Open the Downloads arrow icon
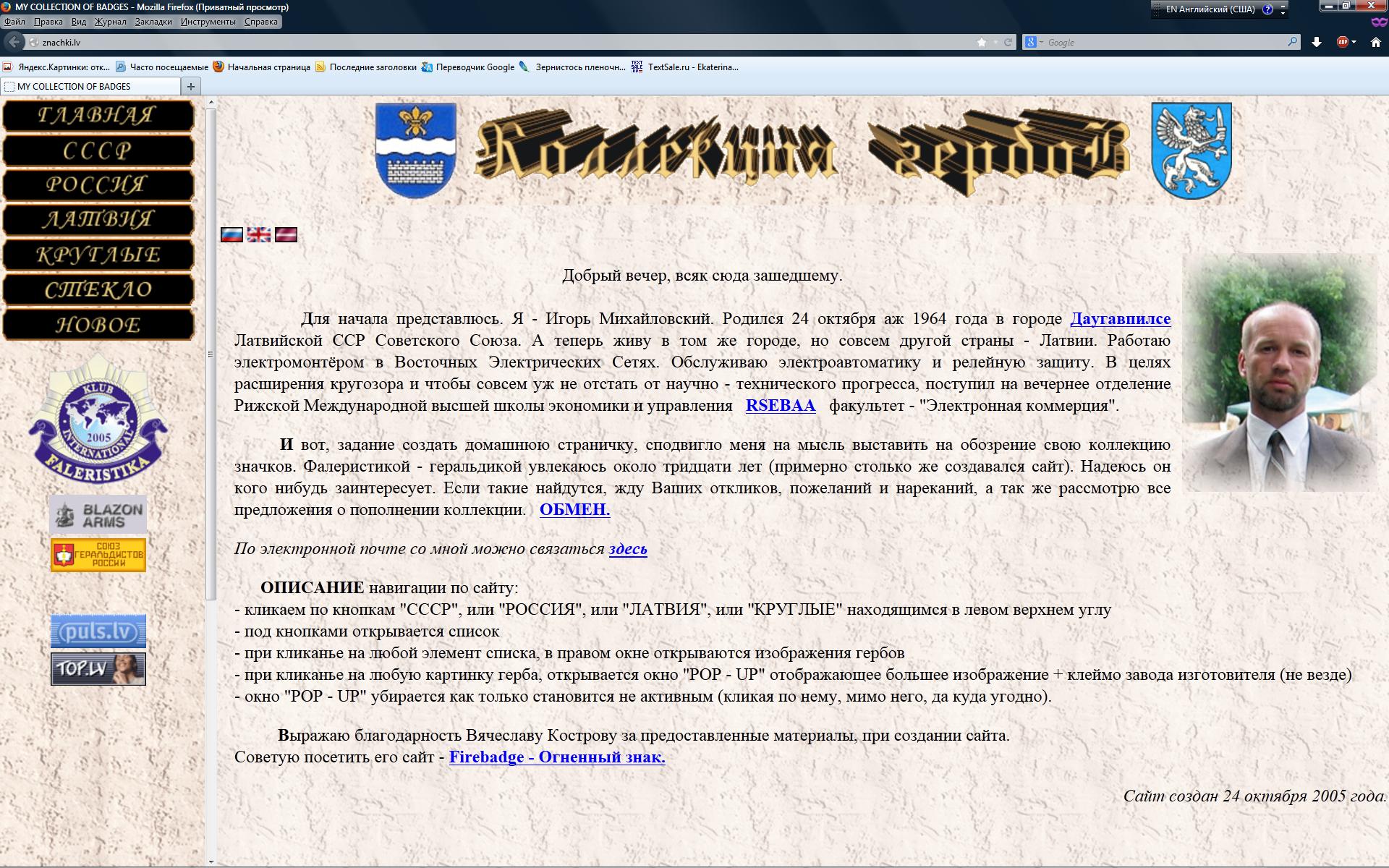The image size is (1389, 868). 1317,43
